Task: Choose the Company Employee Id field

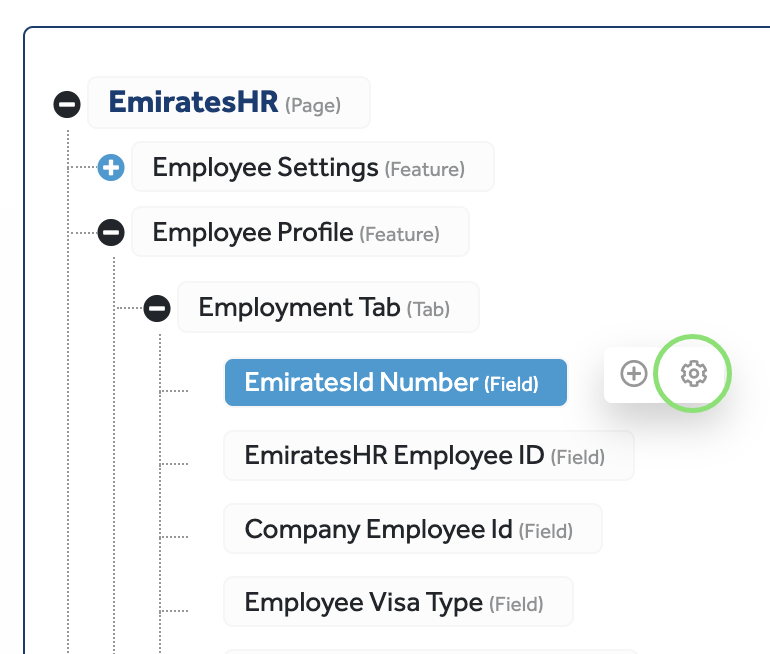Action: [x=378, y=529]
